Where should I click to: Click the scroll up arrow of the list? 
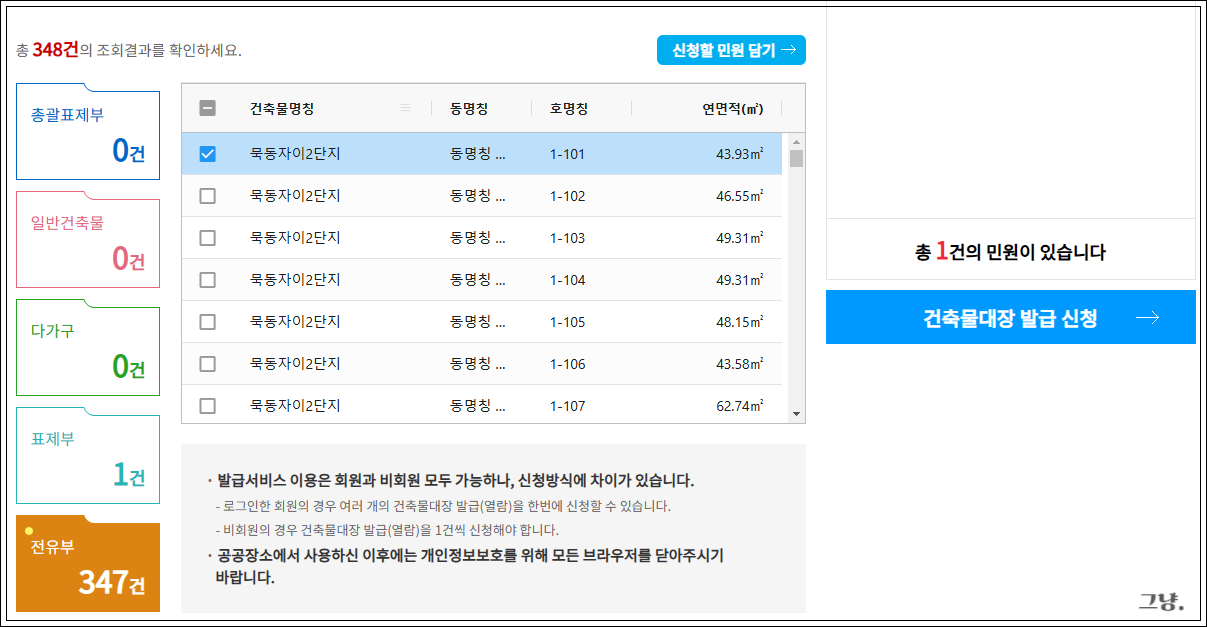796,141
